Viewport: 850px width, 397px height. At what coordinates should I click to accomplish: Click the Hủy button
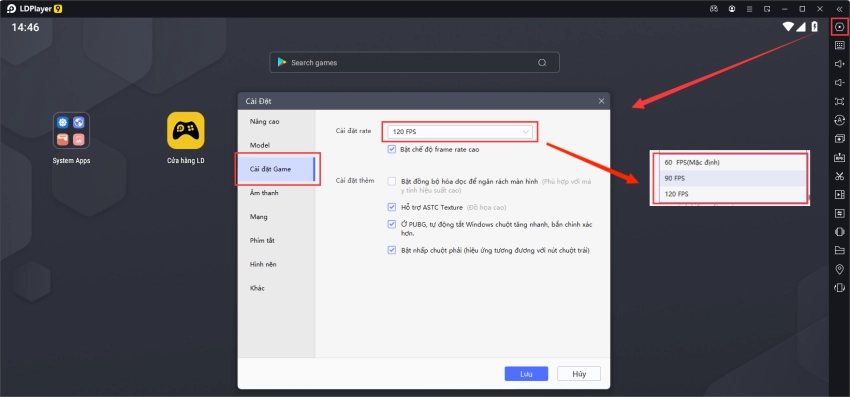pos(579,374)
